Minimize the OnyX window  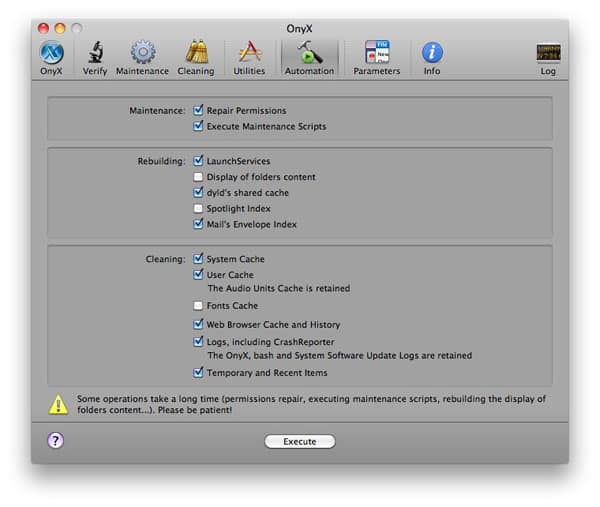coord(60,28)
